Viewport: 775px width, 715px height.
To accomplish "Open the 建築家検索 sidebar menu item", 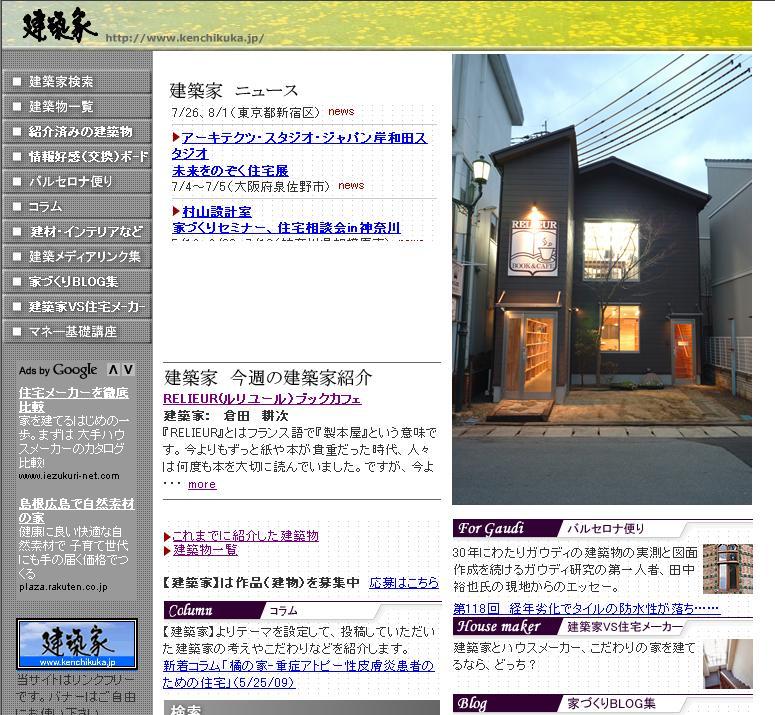I will 77,82.
